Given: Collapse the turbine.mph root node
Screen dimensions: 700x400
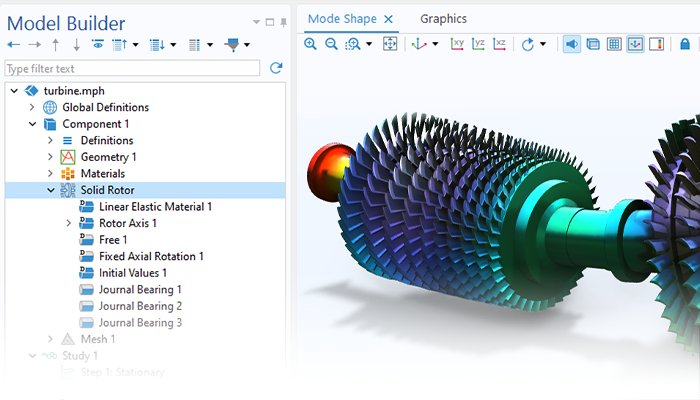Looking at the screenshot, I should click(14, 91).
